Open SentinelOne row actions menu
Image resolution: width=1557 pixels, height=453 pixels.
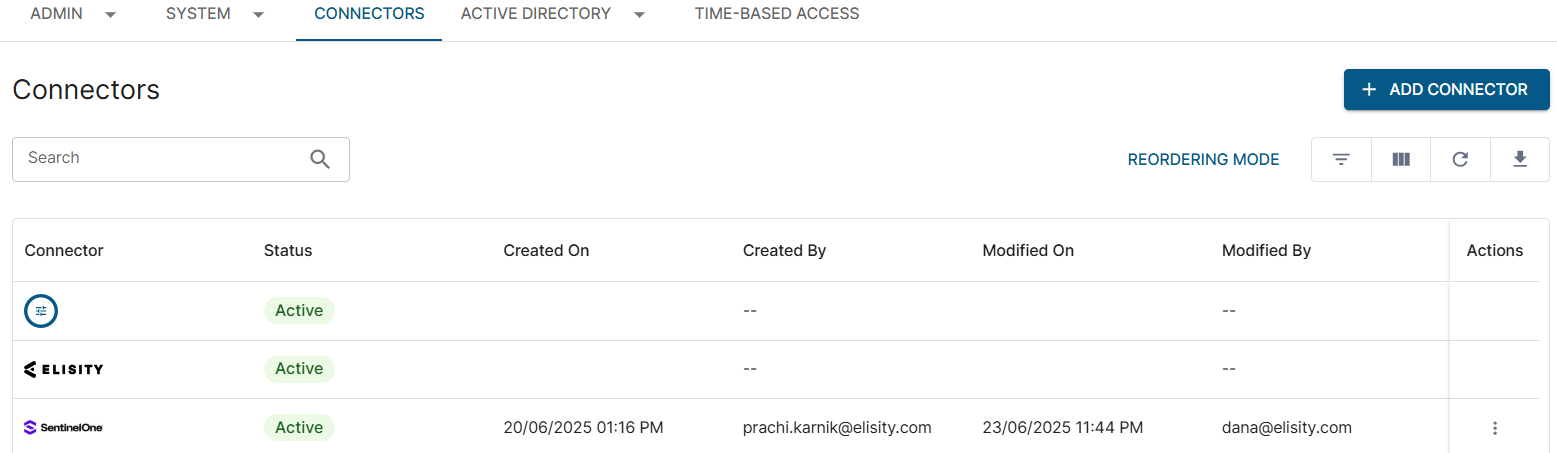1495,428
